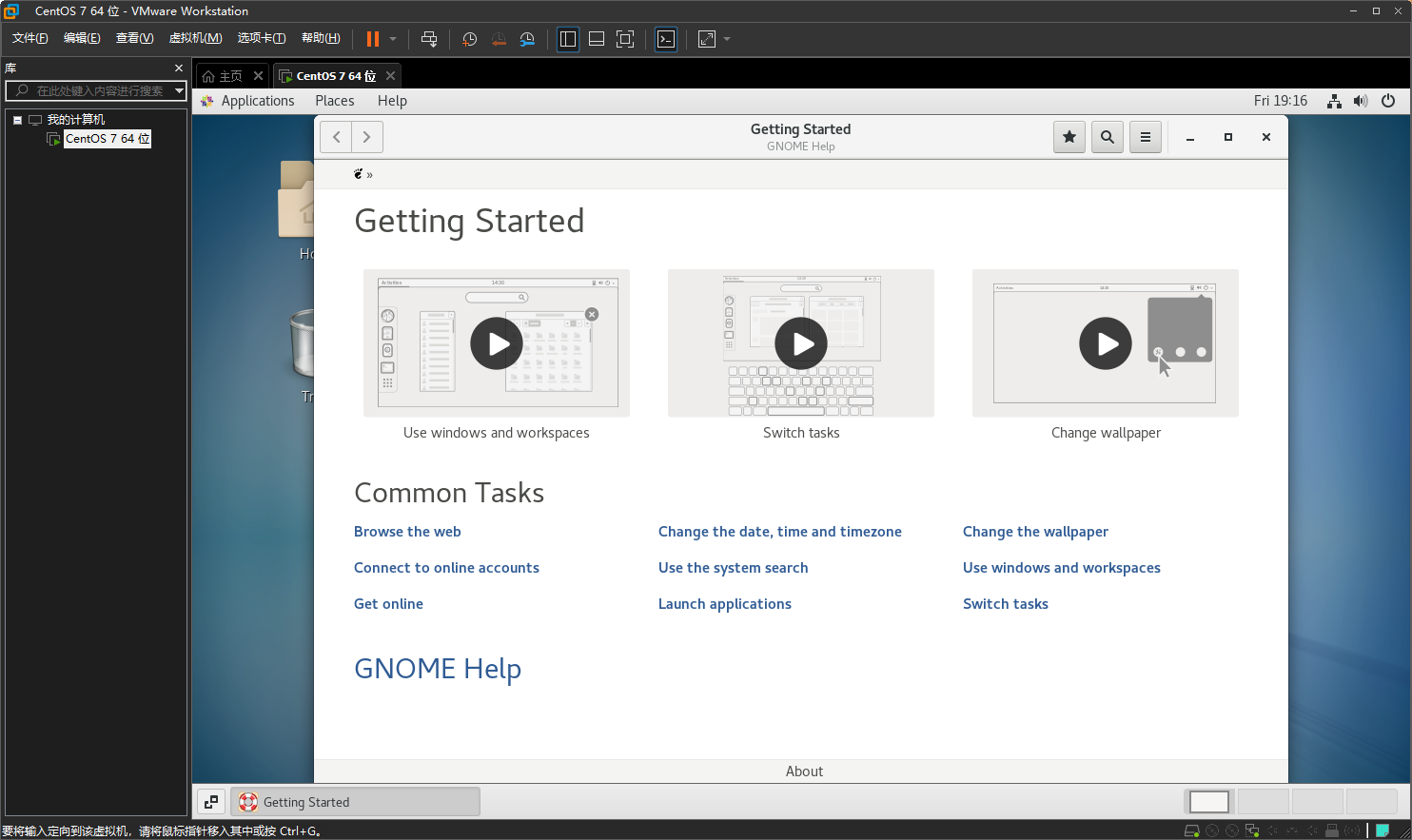Close the library panel with its X
Viewport: 1412px width, 840px height.
coord(179,68)
